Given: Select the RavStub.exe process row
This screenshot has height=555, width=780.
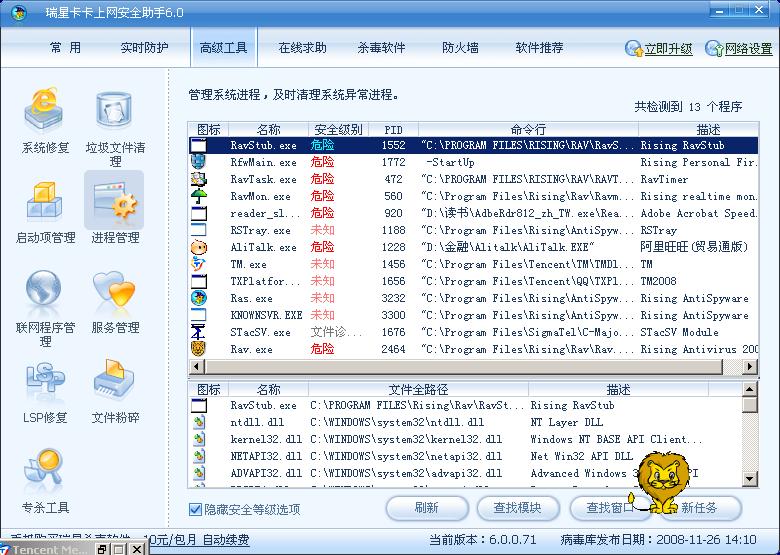Looking at the screenshot, I should [473, 145].
